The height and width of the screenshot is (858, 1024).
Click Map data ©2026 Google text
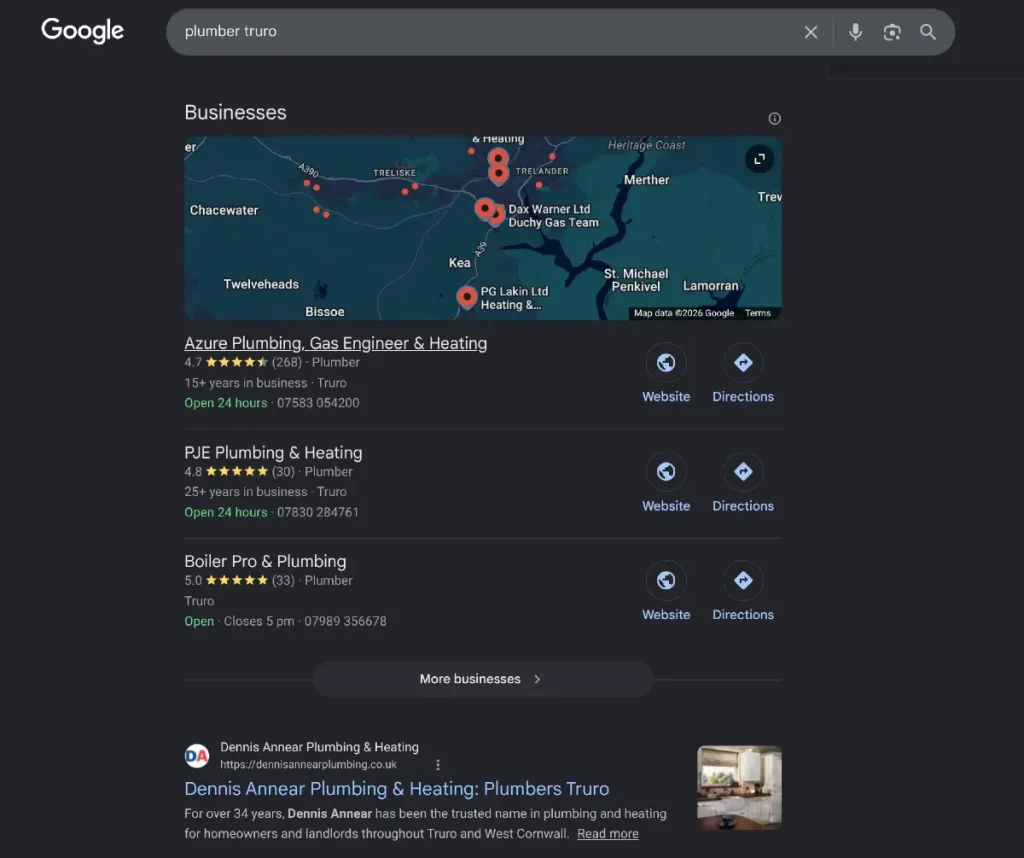tap(684, 313)
